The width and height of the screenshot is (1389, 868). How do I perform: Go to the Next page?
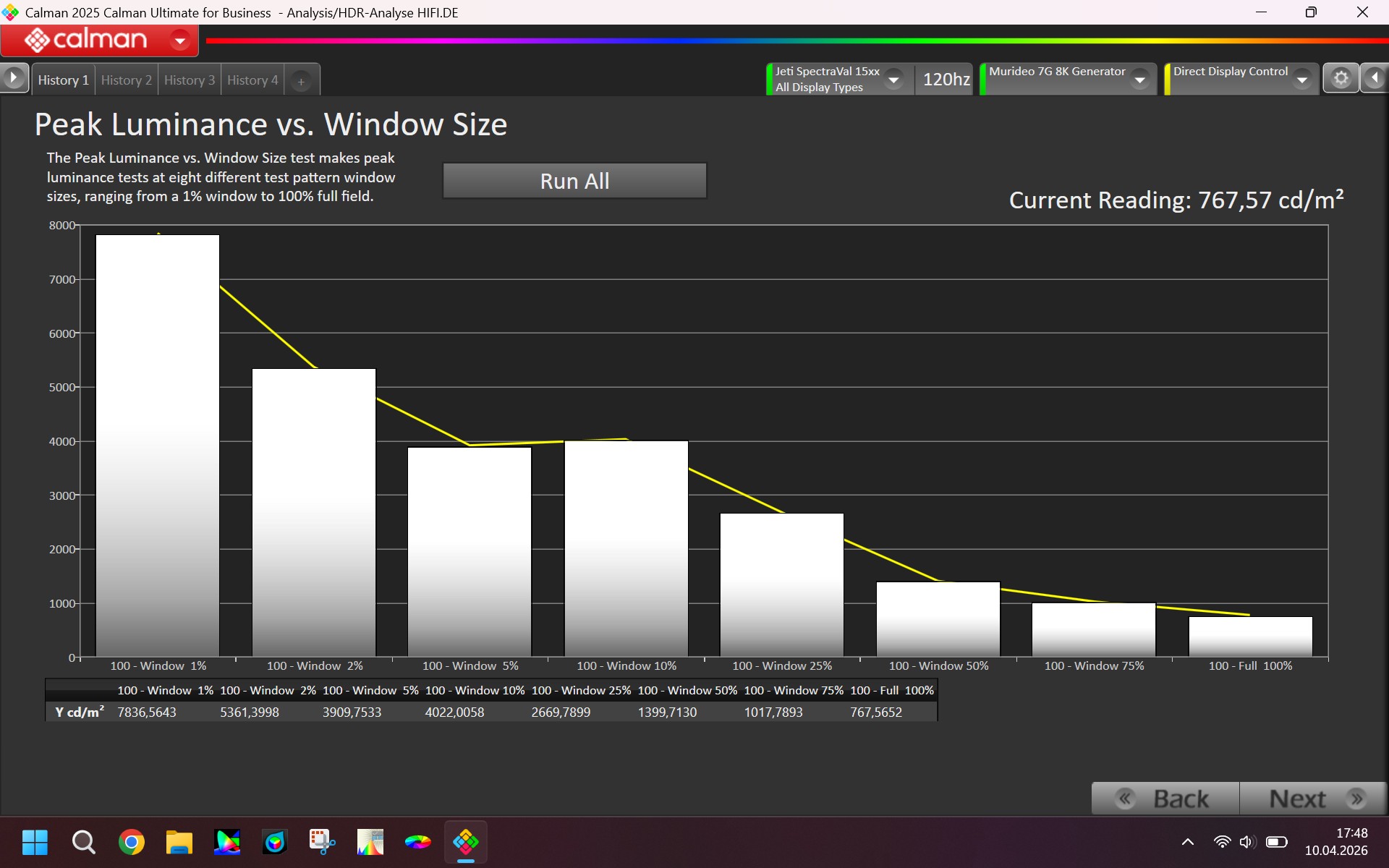click(x=1312, y=799)
